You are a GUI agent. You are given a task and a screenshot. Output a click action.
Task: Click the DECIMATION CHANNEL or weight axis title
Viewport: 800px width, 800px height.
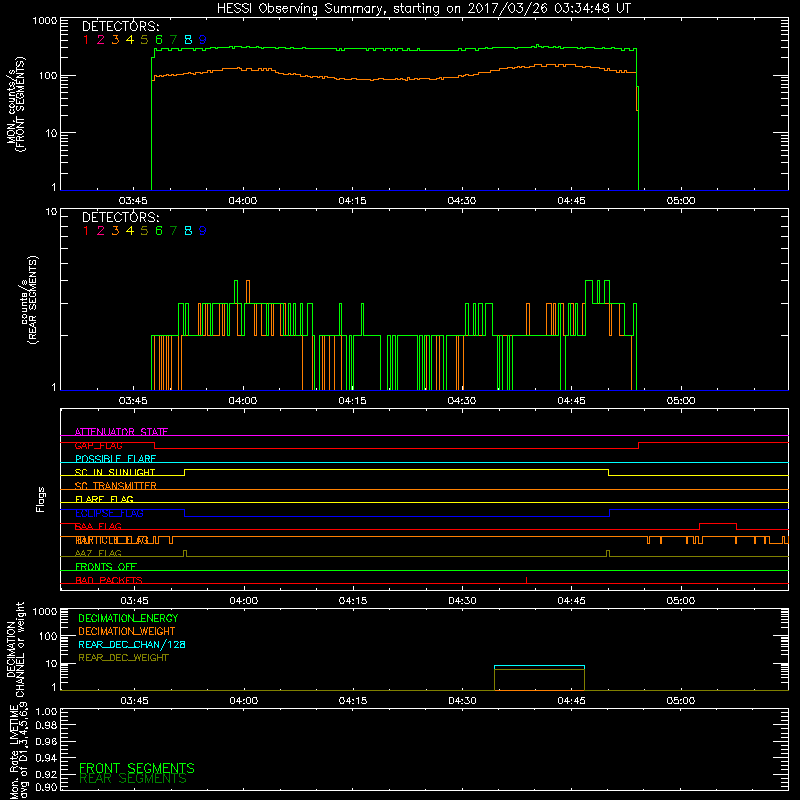(15, 650)
